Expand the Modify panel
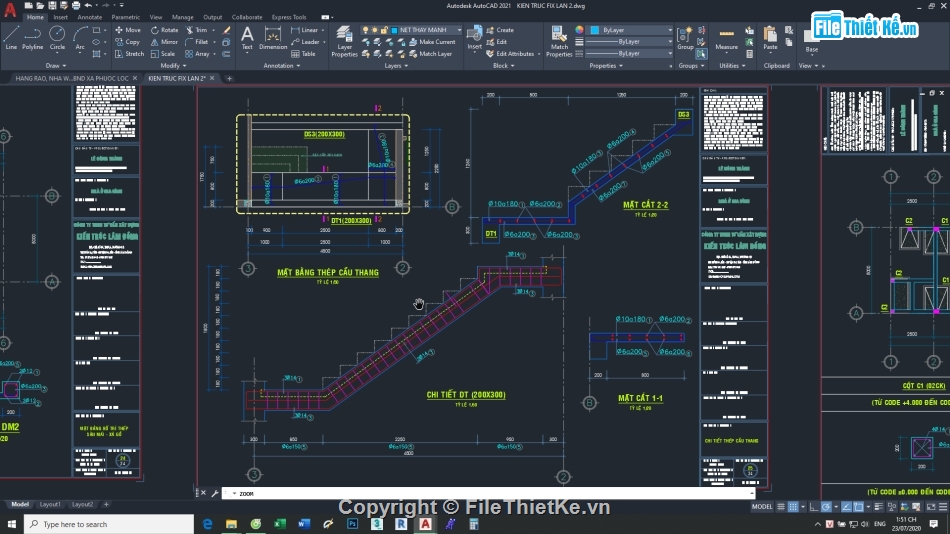The height and width of the screenshot is (534, 950). pyautogui.click(x=173, y=65)
